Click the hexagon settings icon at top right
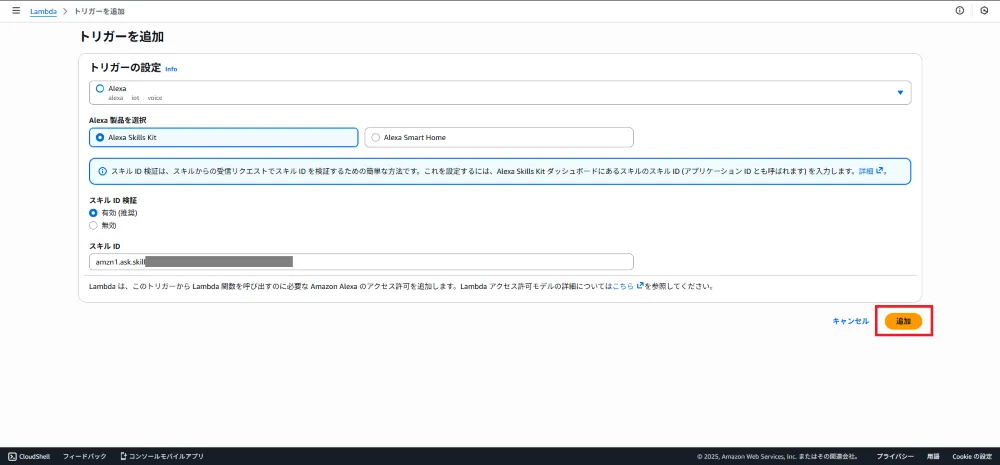 (984, 11)
